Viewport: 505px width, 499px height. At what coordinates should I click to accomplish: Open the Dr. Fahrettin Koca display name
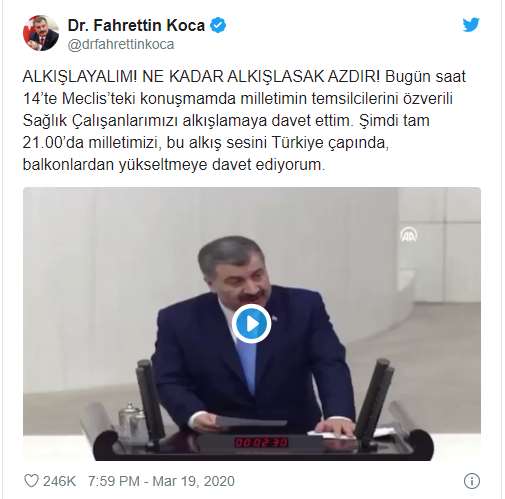(x=136, y=25)
